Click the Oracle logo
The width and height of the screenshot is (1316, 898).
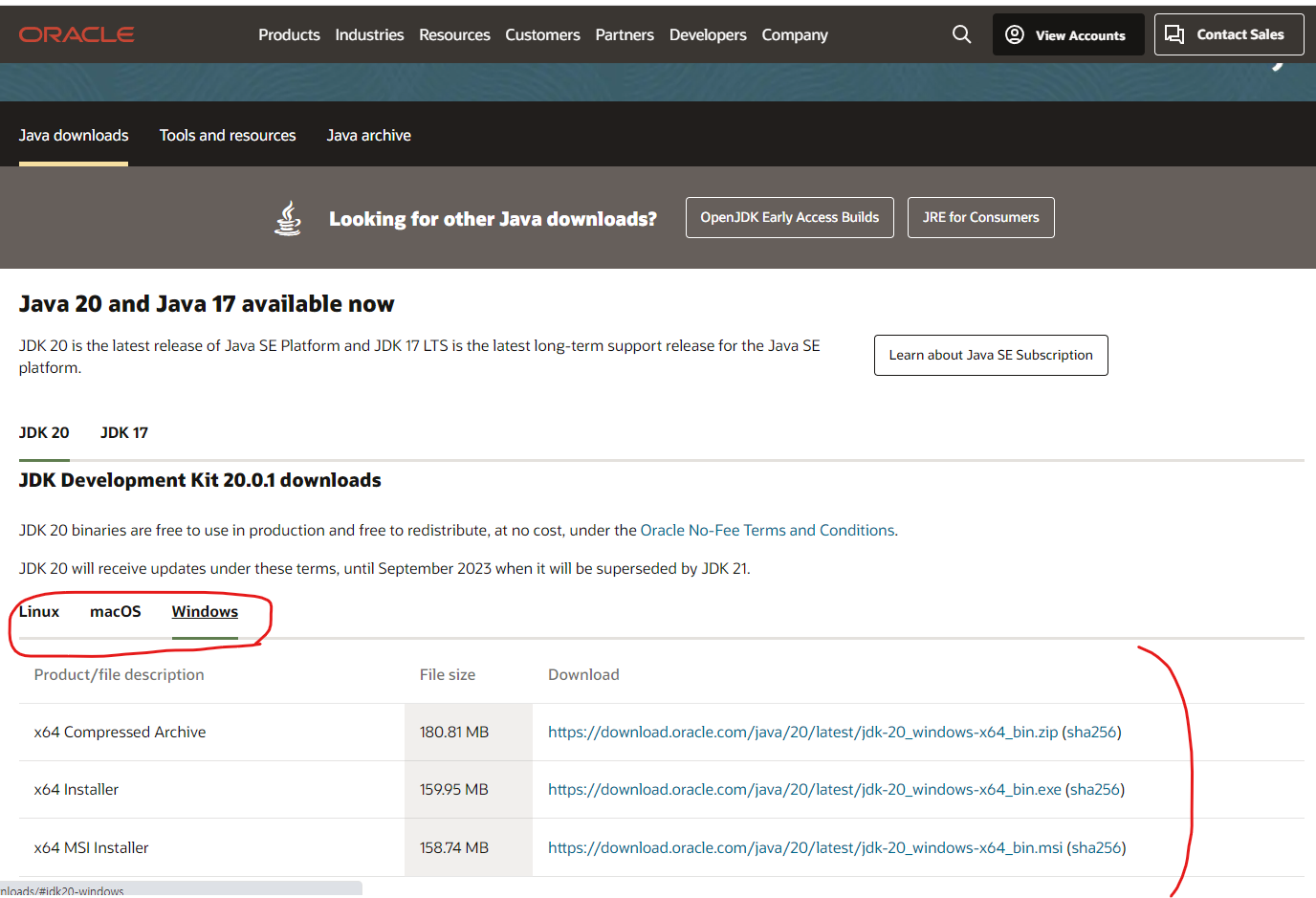click(x=77, y=34)
